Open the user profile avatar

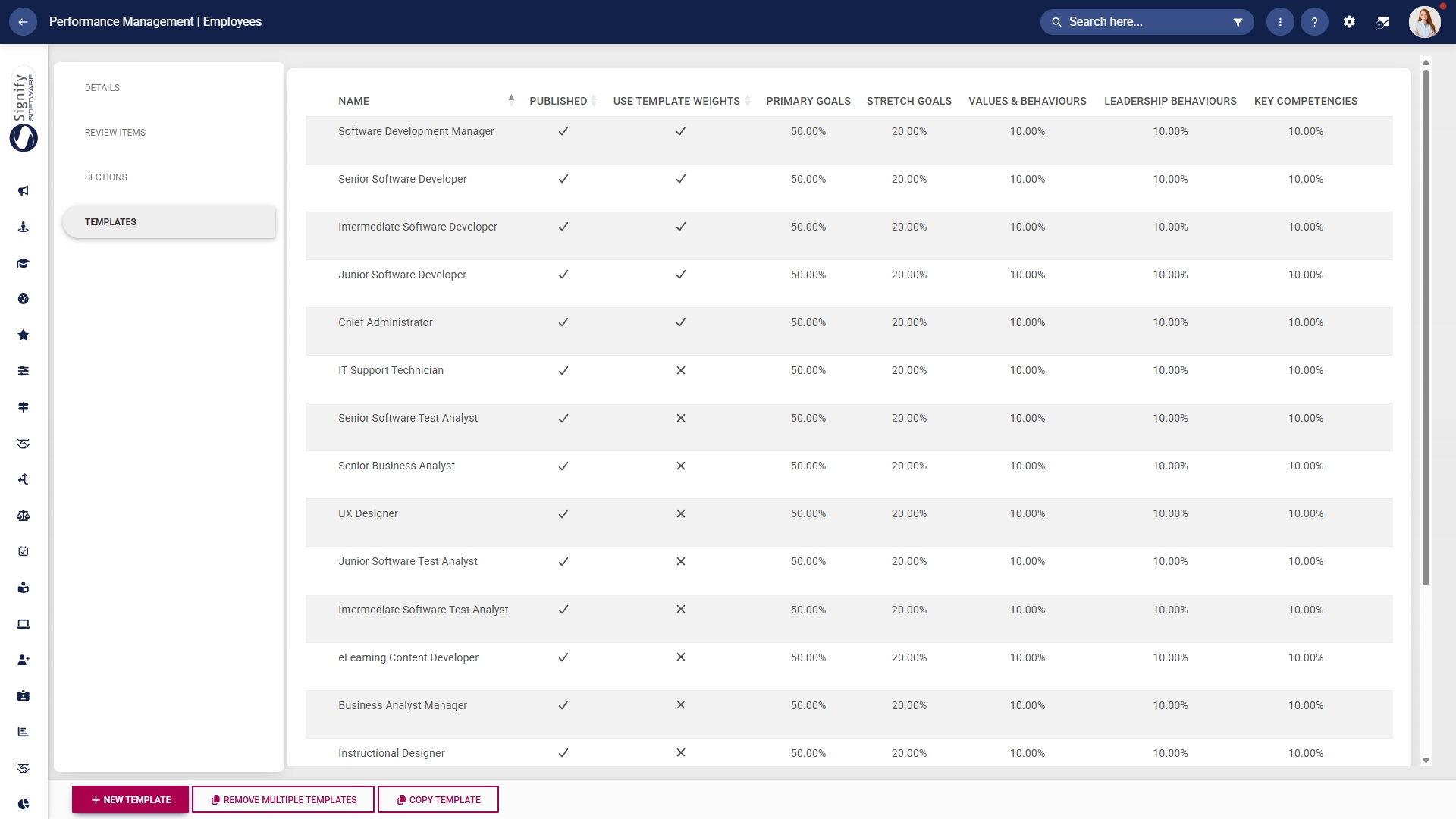pyautogui.click(x=1424, y=22)
